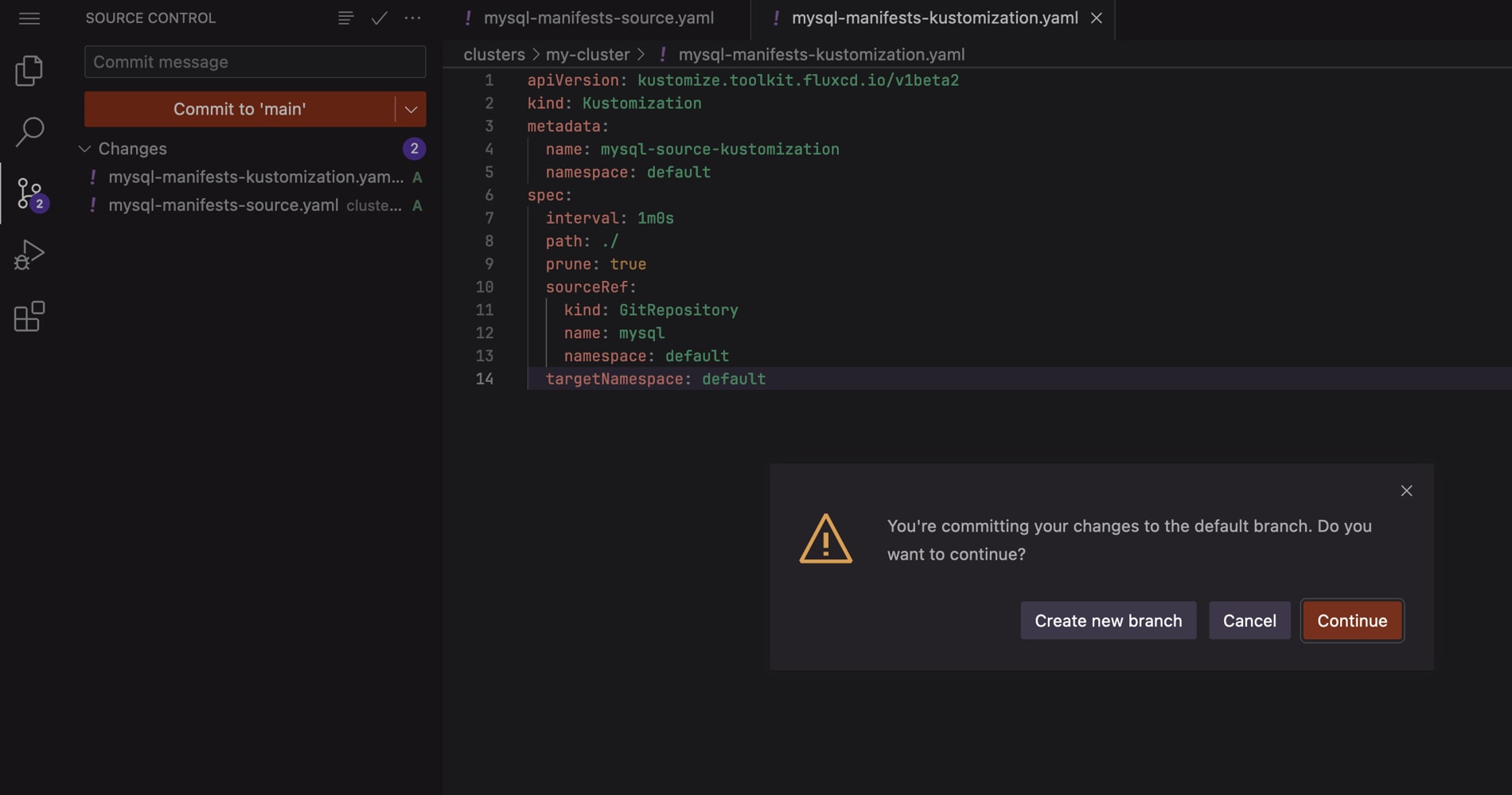This screenshot has height=795, width=1512.
Task: Collapse the Changes section
Action: pyautogui.click(x=84, y=149)
